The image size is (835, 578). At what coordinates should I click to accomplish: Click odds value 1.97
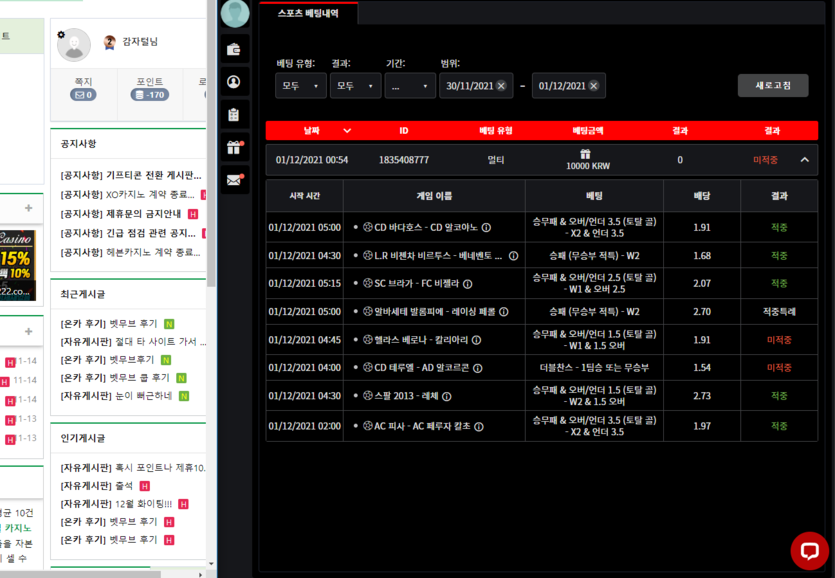702,426
